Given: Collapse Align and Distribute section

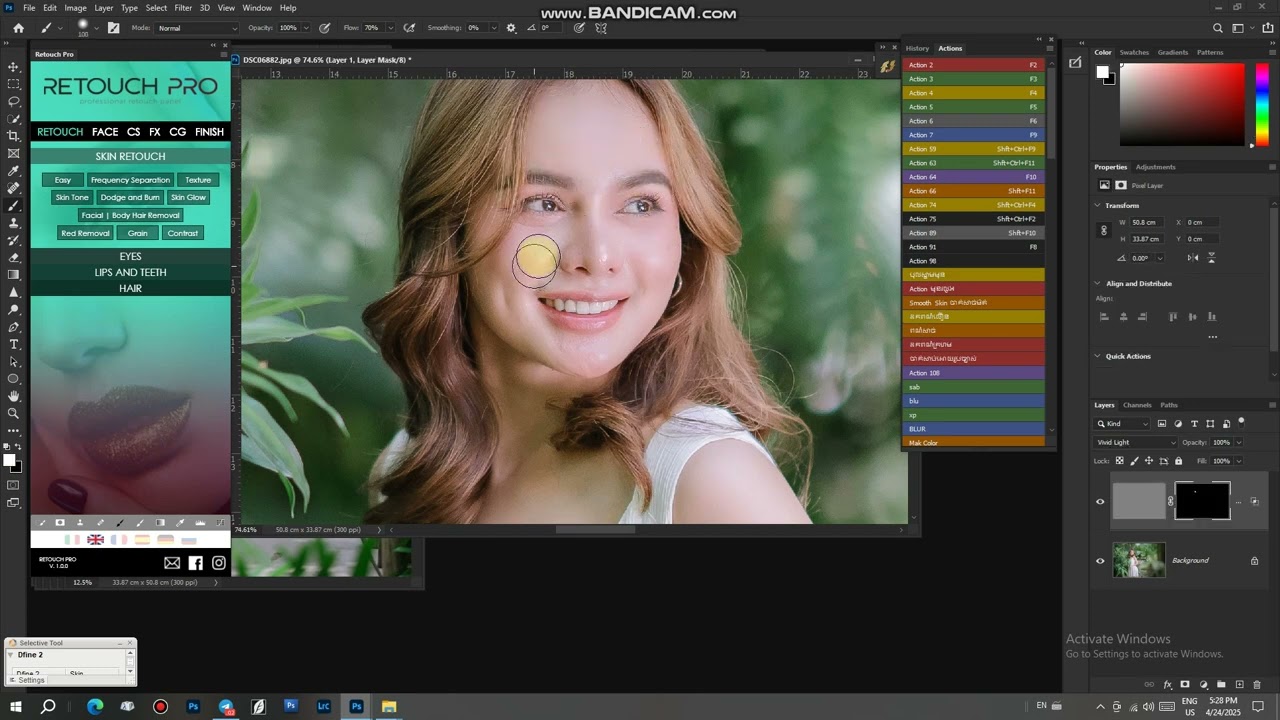Looking at the screenshot, I should 1098,283.
